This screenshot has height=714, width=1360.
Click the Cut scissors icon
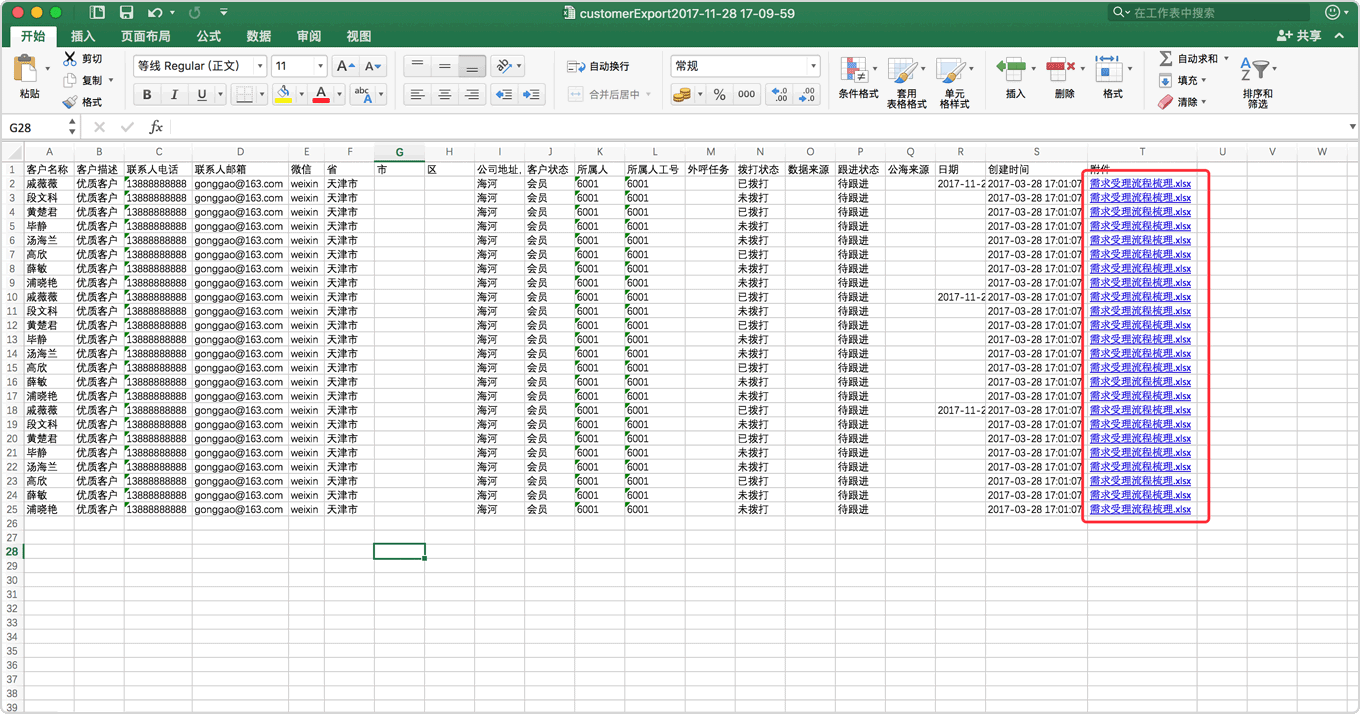pyautogui.click(x=70, y=59)
